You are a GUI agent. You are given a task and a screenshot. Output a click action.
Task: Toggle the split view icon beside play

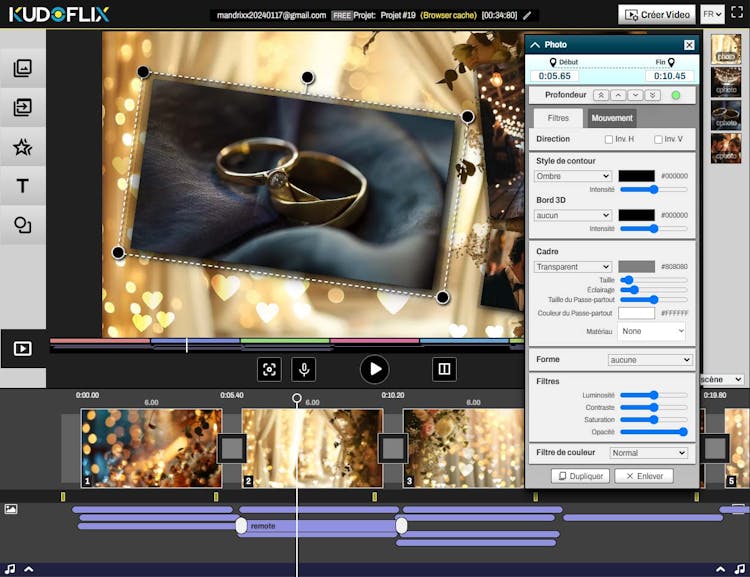point(445,369)
